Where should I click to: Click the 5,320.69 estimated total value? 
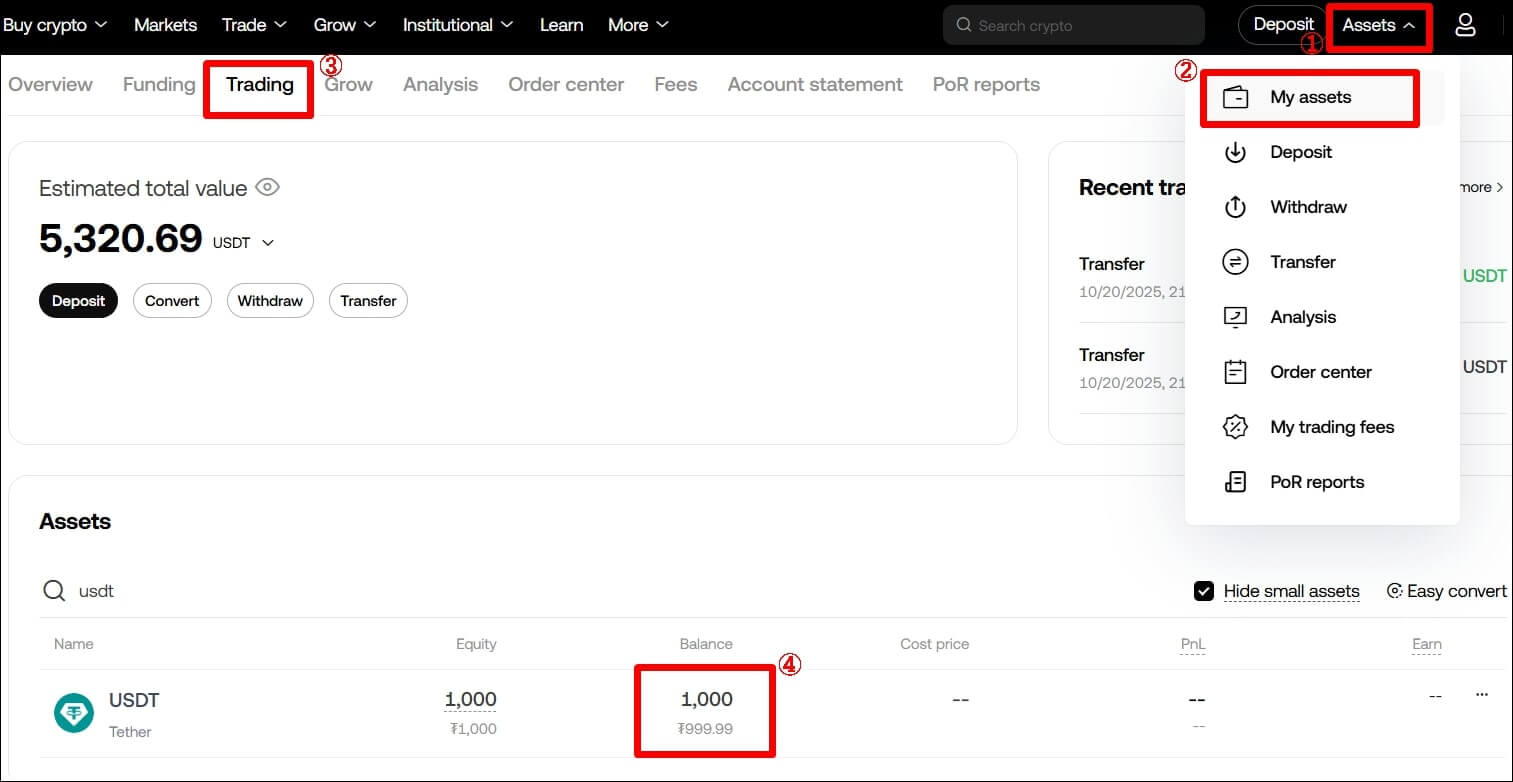click(x=121, y=238)
